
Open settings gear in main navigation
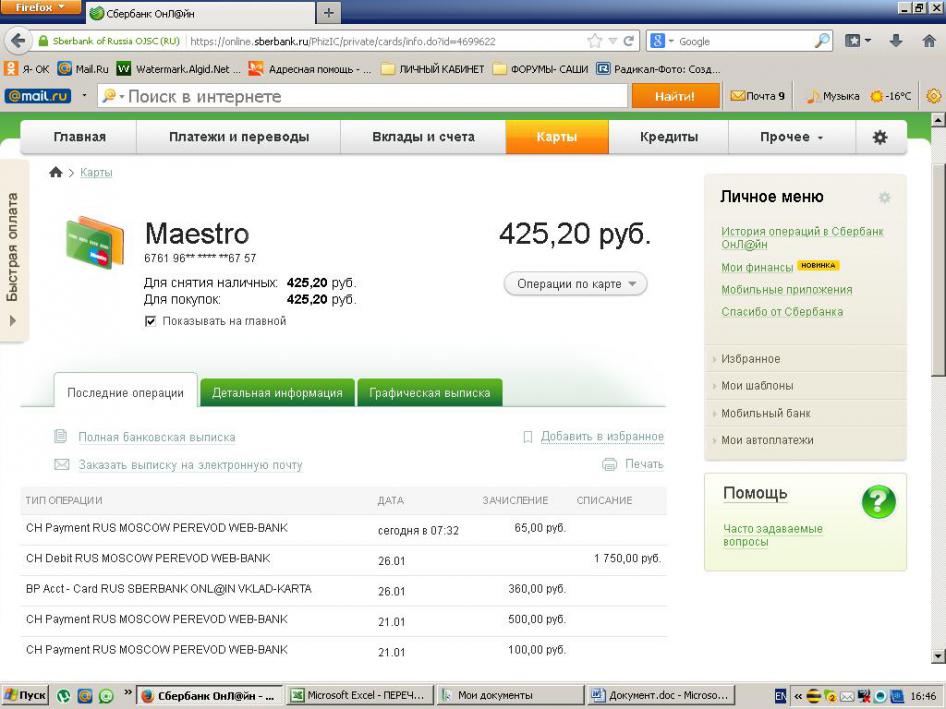click(880, 137)
